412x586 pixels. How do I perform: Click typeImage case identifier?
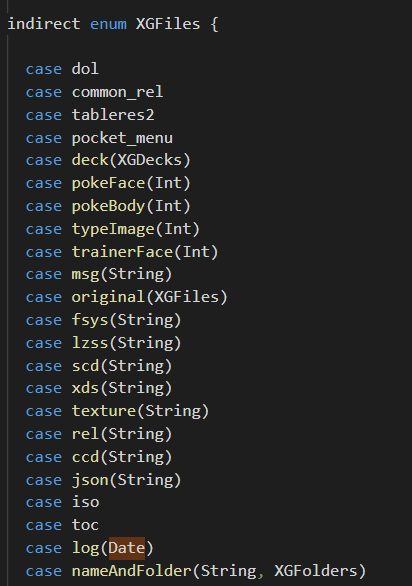[x=113, y=229]
